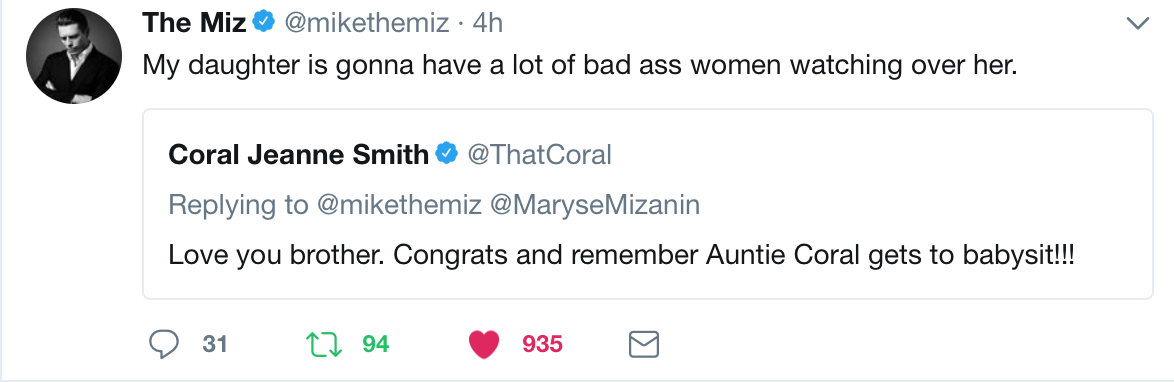Viewport: 1174px width, 382px height.
Task: Click the reply speech bubble icon
Action: click(164, 345)
